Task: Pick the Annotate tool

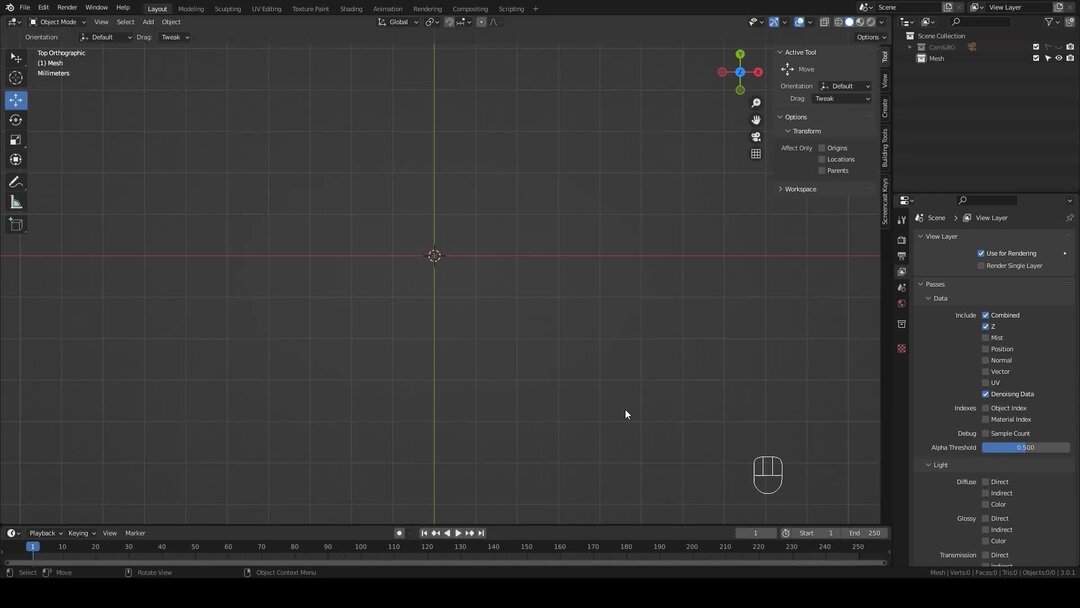Action: [15, 181]
